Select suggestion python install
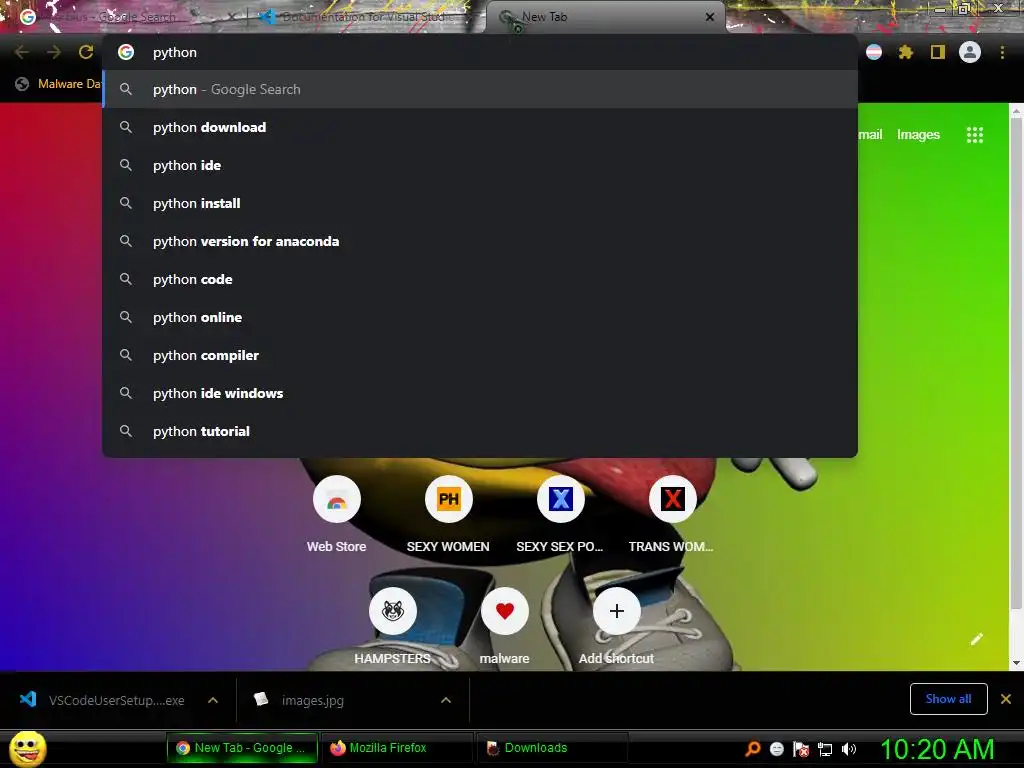Image resolution: width=1024 pixels, height=768 pixels. point(480,203)
